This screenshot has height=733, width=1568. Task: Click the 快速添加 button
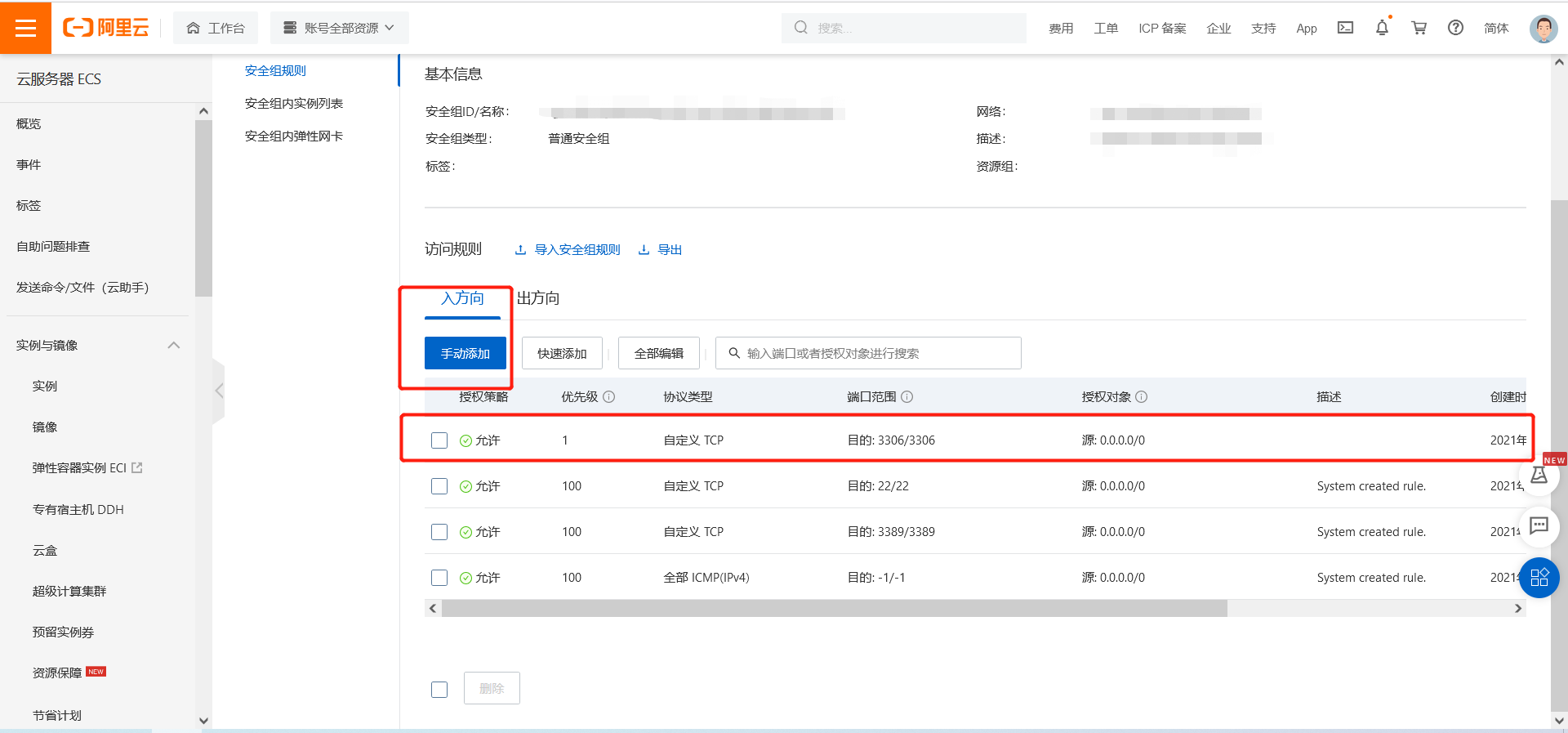coord(562,353)
